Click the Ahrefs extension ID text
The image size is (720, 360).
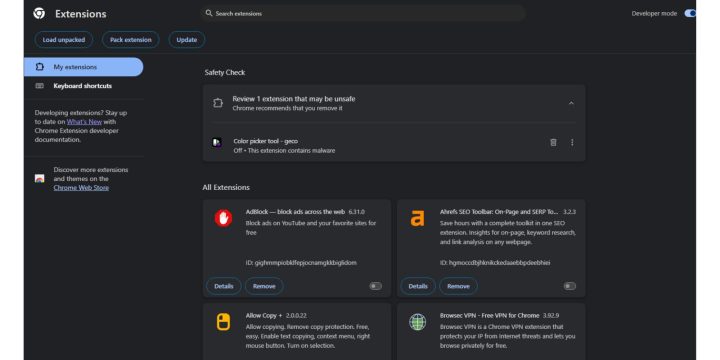[x=495, y=263]
